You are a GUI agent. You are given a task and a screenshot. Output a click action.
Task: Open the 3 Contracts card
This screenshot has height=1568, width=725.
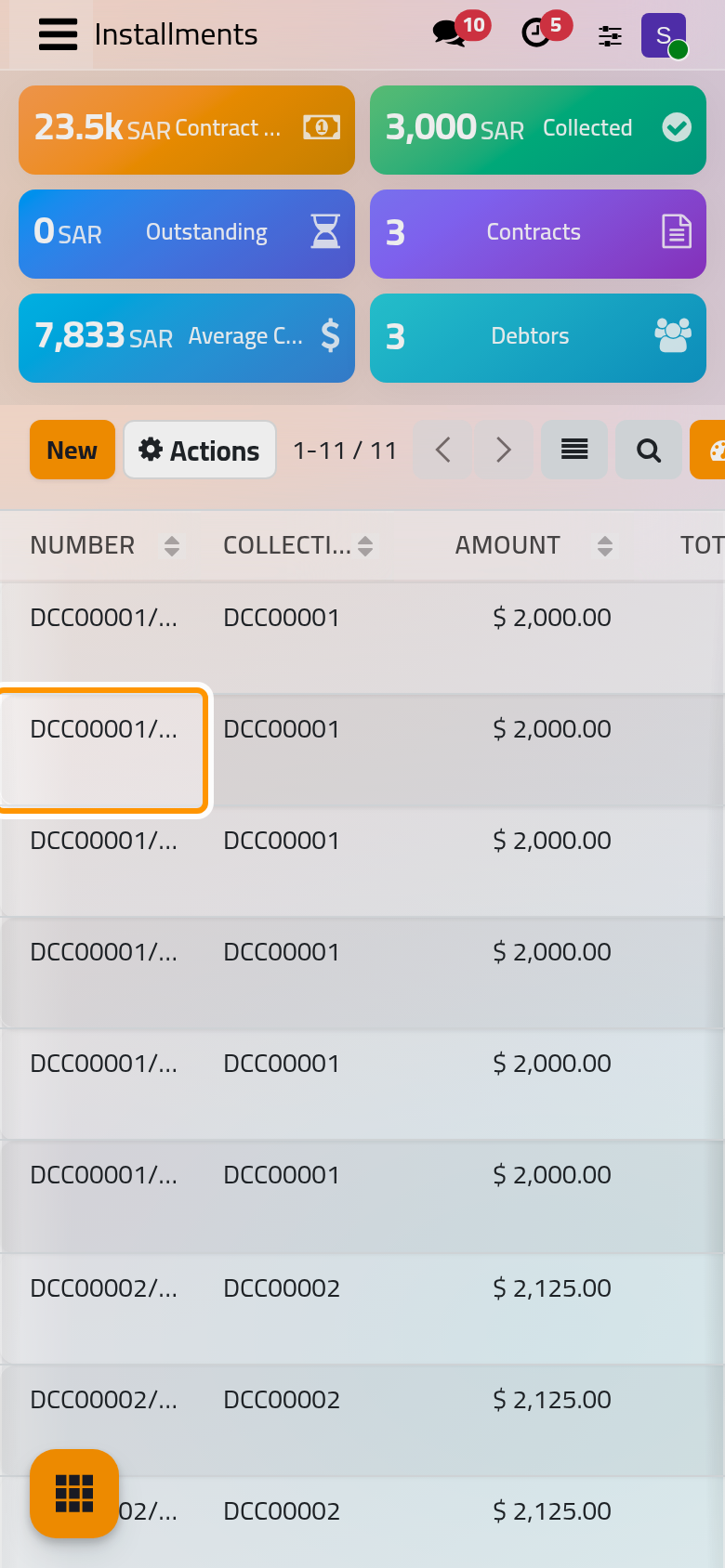point(538,234)
